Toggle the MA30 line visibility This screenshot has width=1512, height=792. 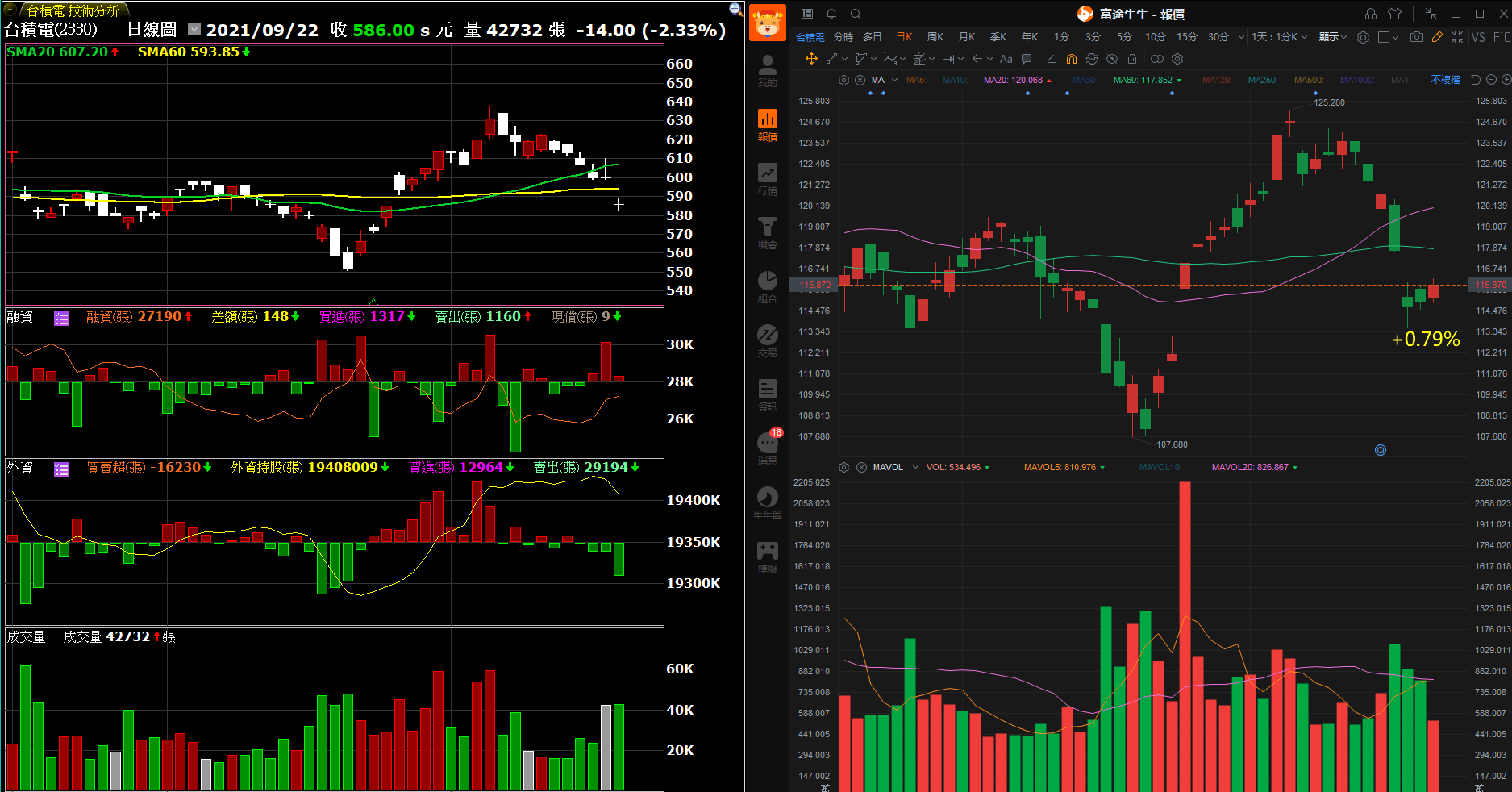(1085, 80)
